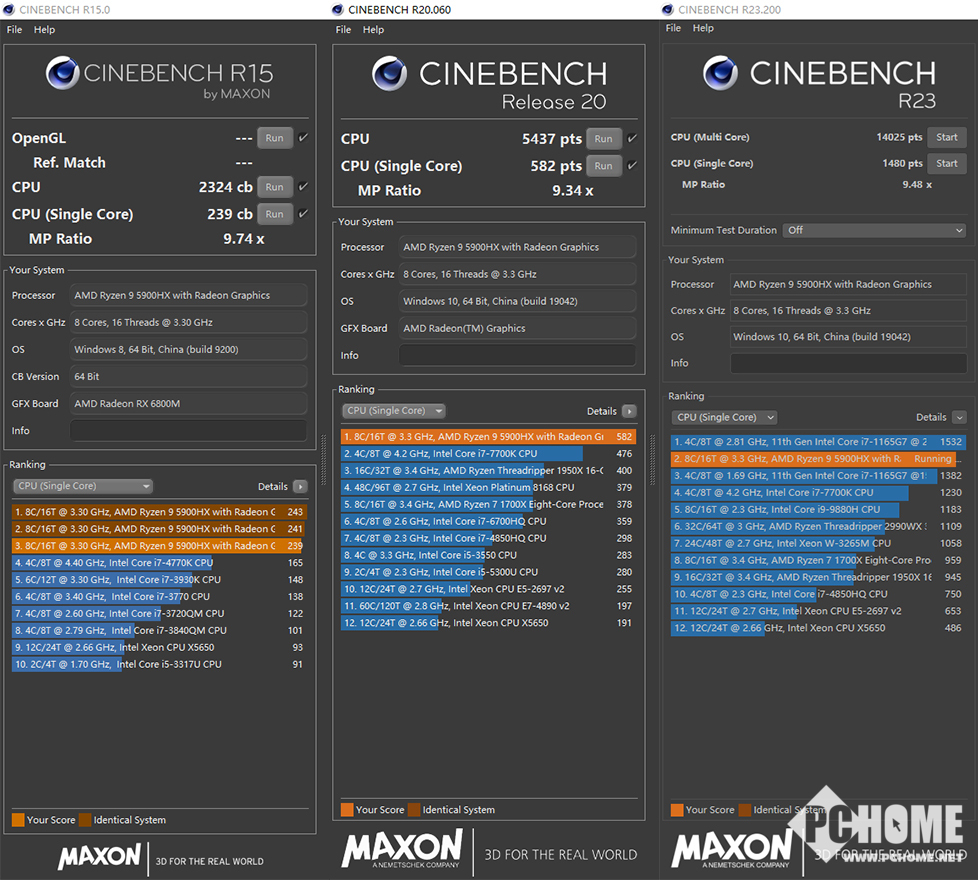Run the CPU test in R15
The height and width of the screenshot is (880, 978).
click(x=274, y=186)
